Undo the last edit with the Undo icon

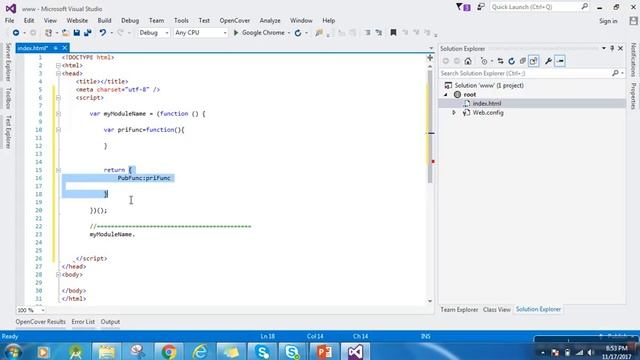102,33
